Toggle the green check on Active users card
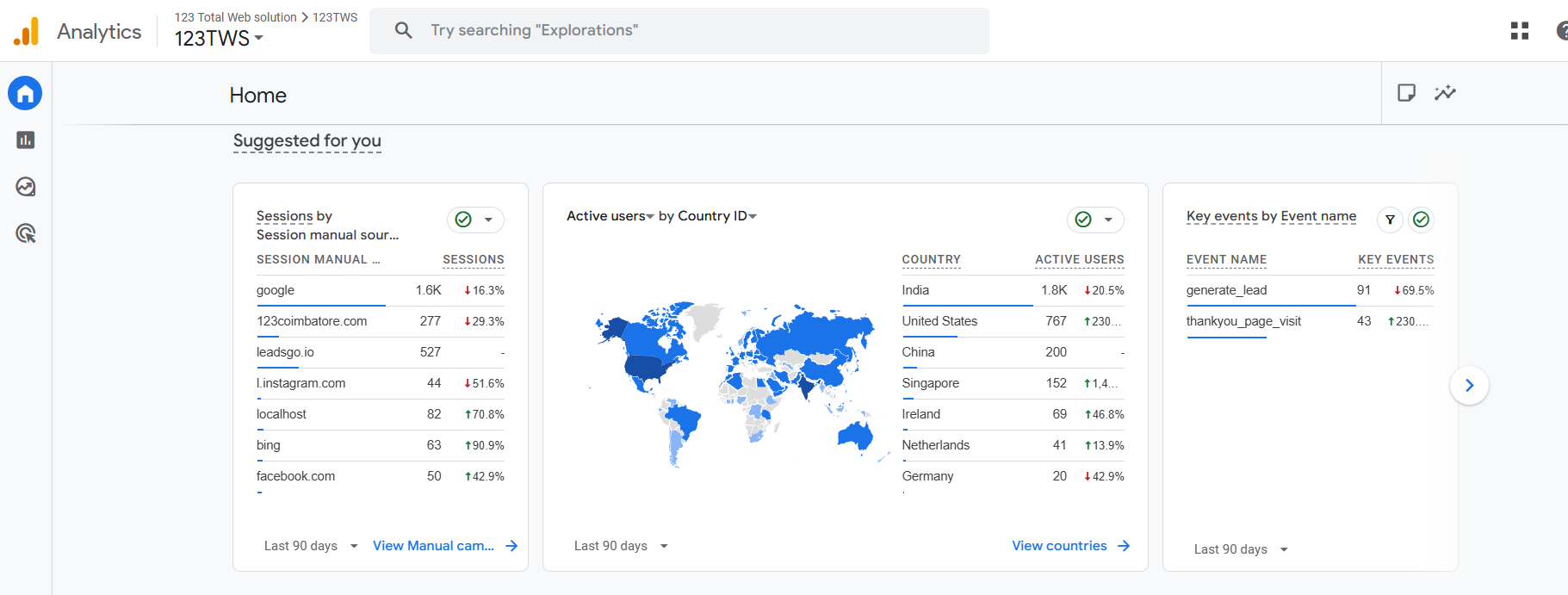1568x595 pixels. click(x=1084, y=220)
